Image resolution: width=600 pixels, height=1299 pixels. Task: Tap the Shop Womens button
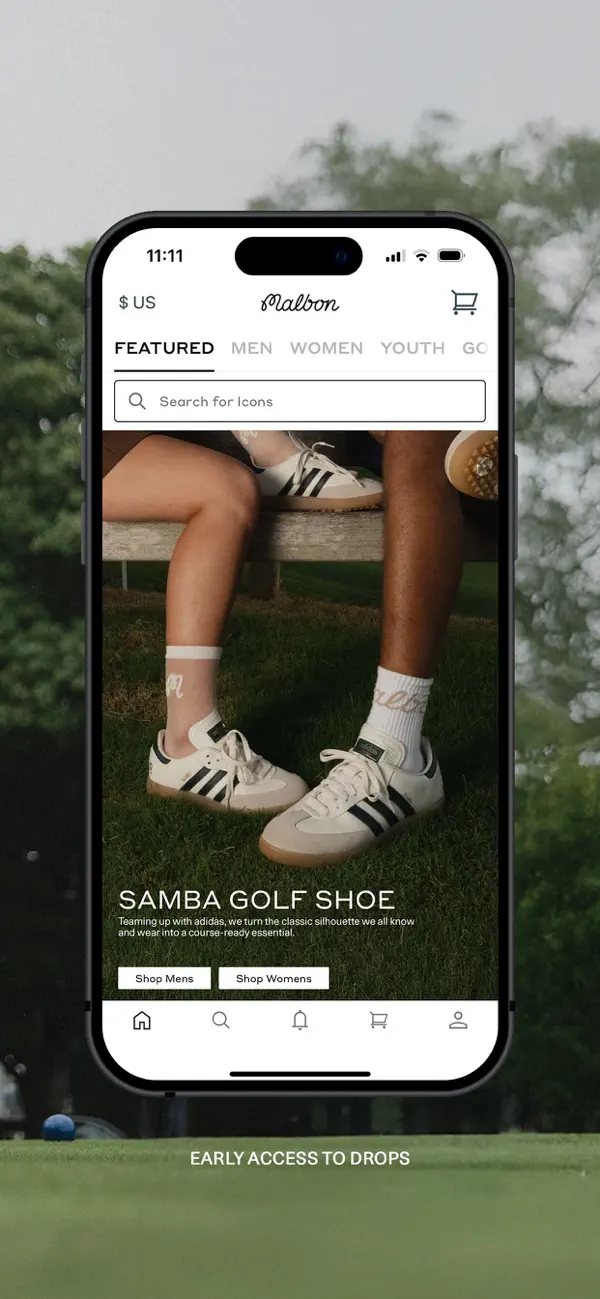point(274,978)
